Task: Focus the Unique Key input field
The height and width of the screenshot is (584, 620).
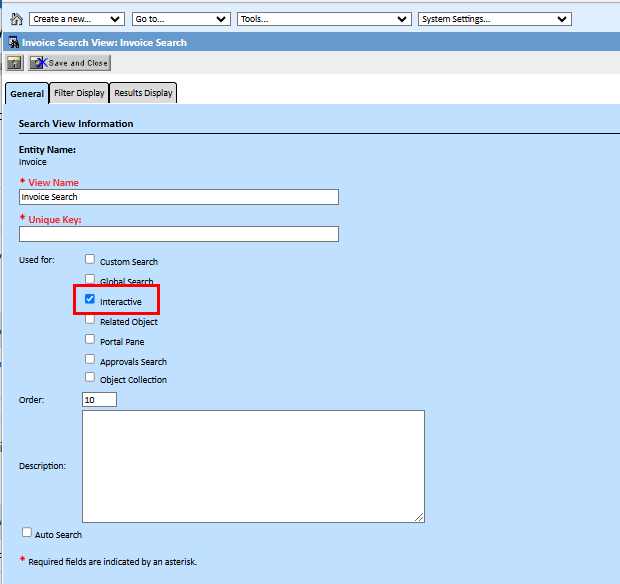Action: click(178, 234)
